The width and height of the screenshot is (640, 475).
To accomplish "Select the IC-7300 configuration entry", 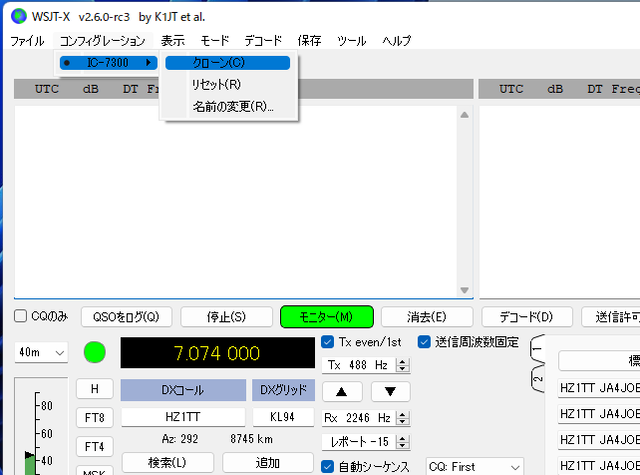I will coord(108,63).
